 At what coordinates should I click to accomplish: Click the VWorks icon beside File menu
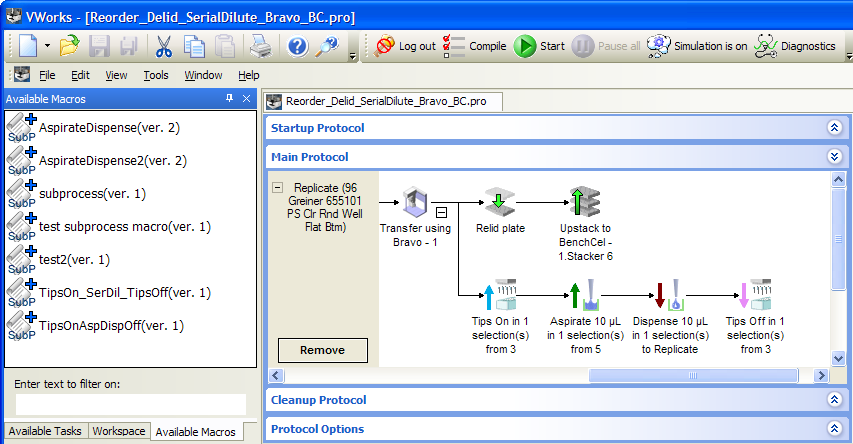pos(22,75)
